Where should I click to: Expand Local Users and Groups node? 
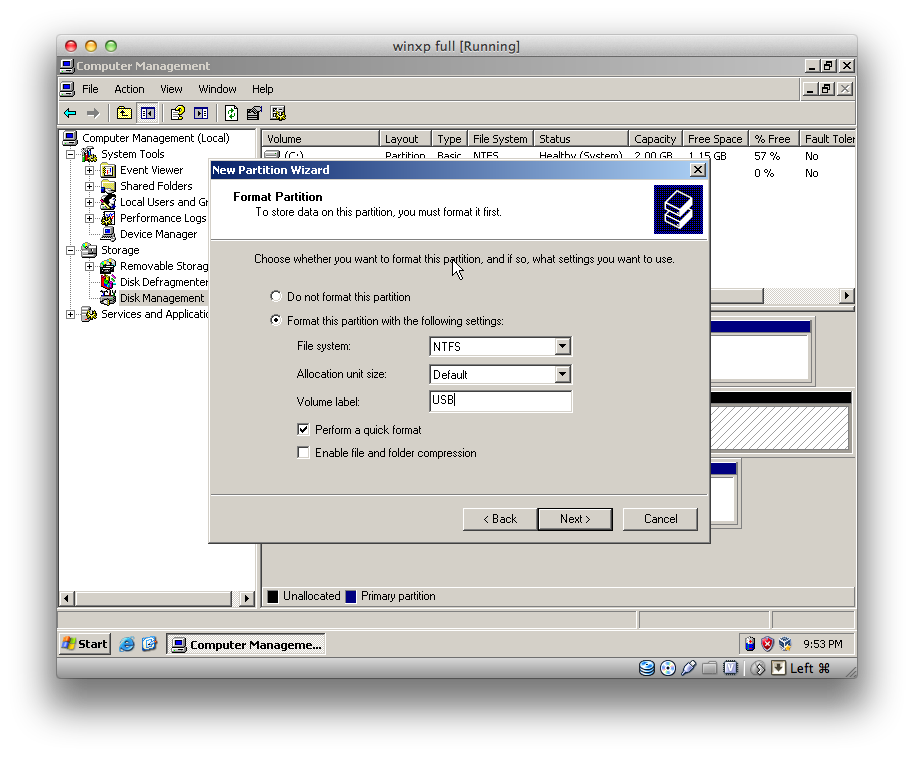[x=89, y=202]
